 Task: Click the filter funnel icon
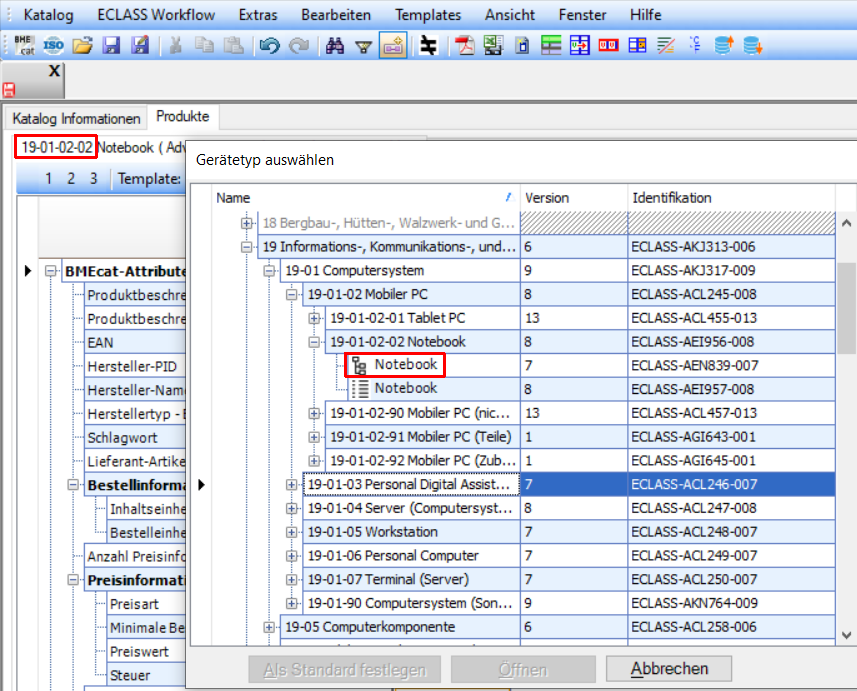click(364, 46)
